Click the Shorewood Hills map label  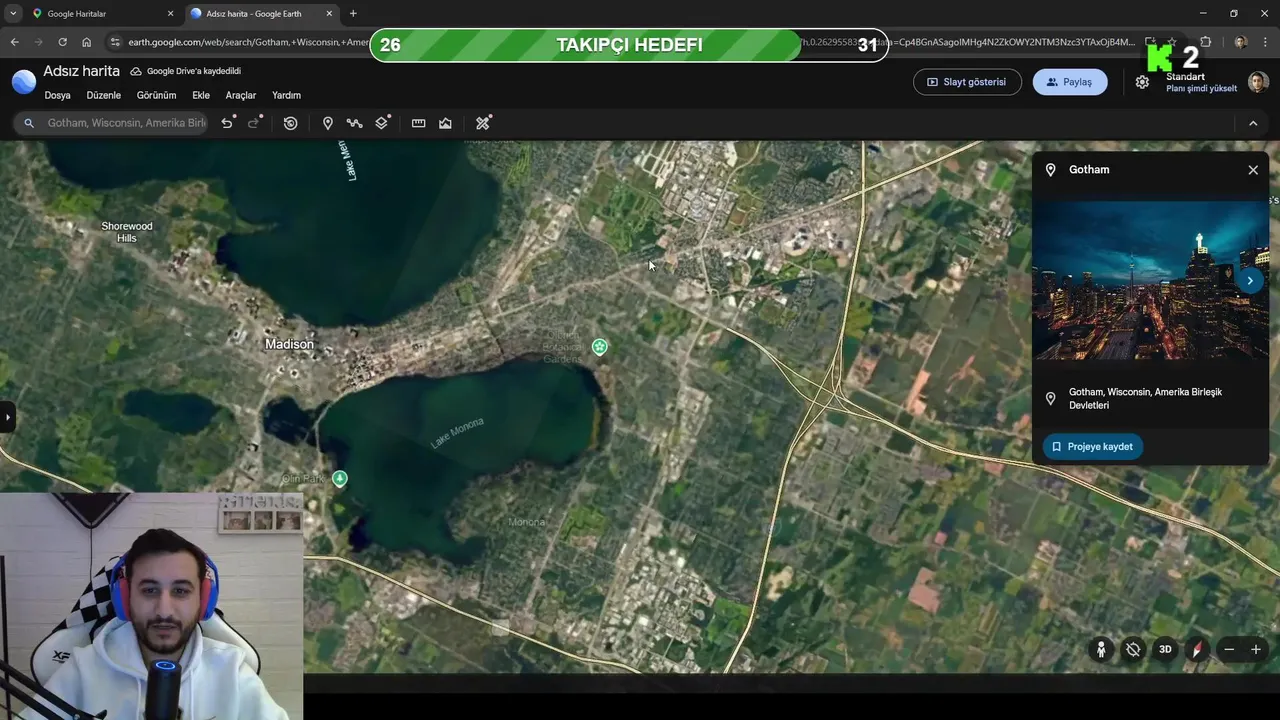pos(127,232)
